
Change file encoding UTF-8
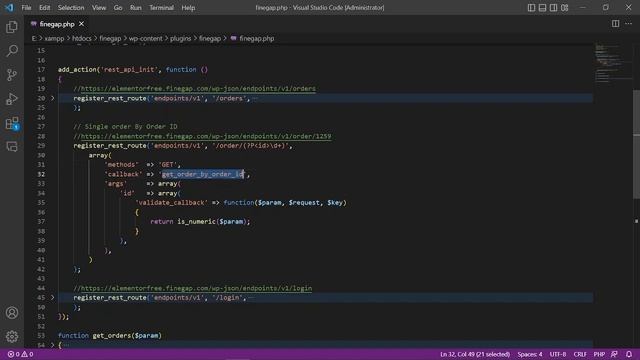[558, 354]
